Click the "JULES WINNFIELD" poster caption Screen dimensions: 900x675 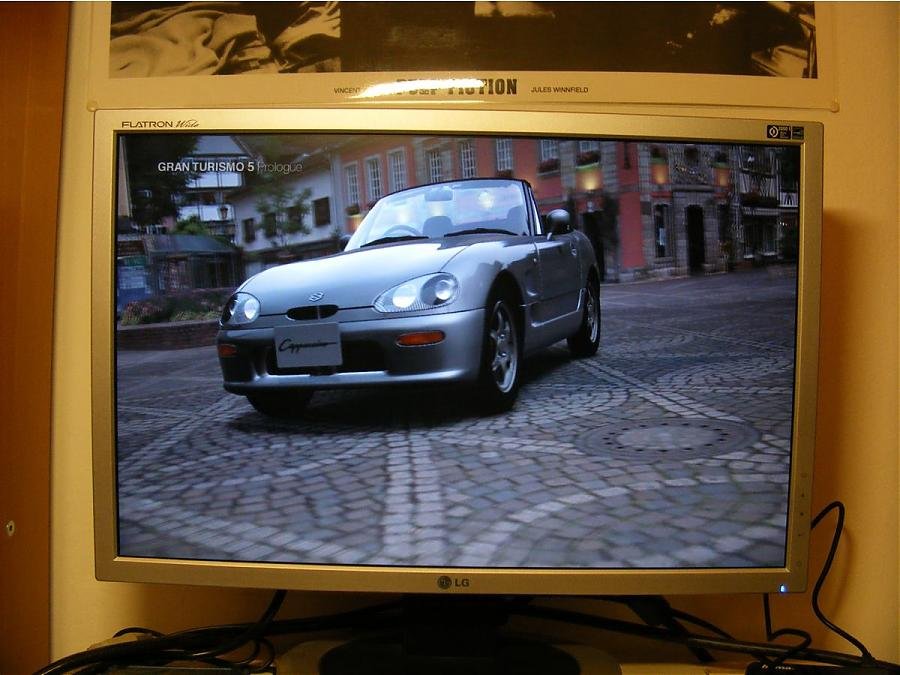[560, 90]
